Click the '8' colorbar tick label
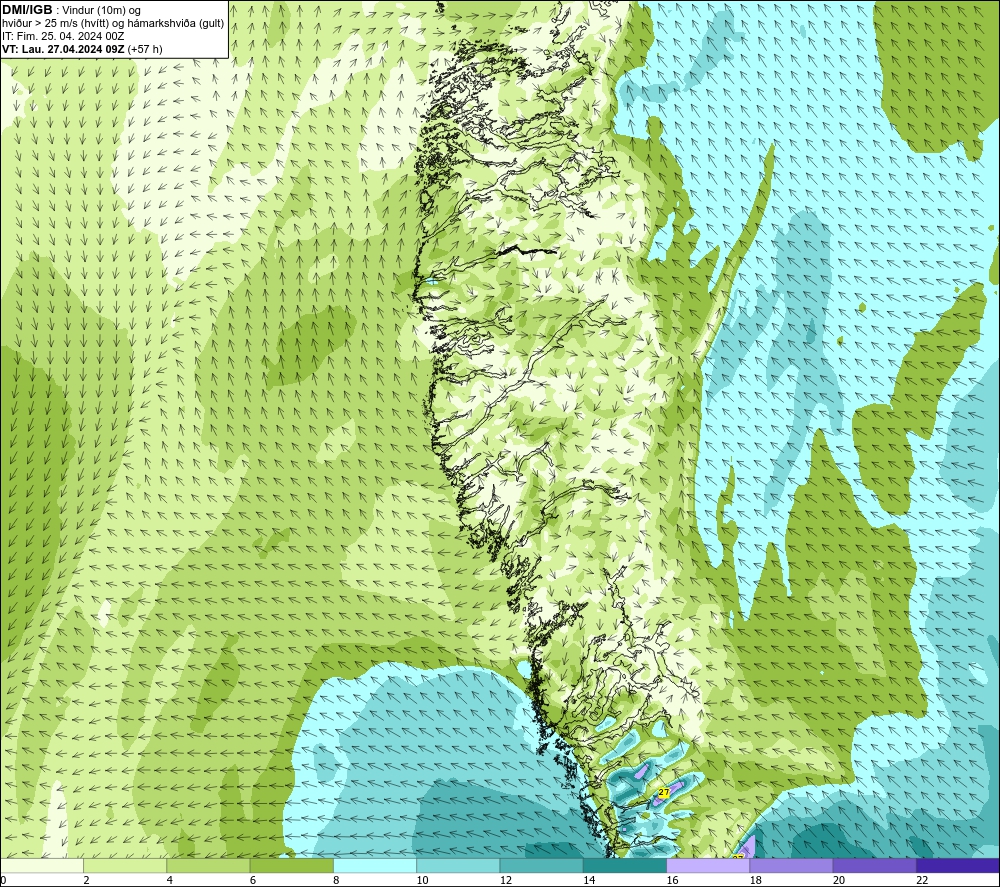1000x887 pixels. click(336, 880)
